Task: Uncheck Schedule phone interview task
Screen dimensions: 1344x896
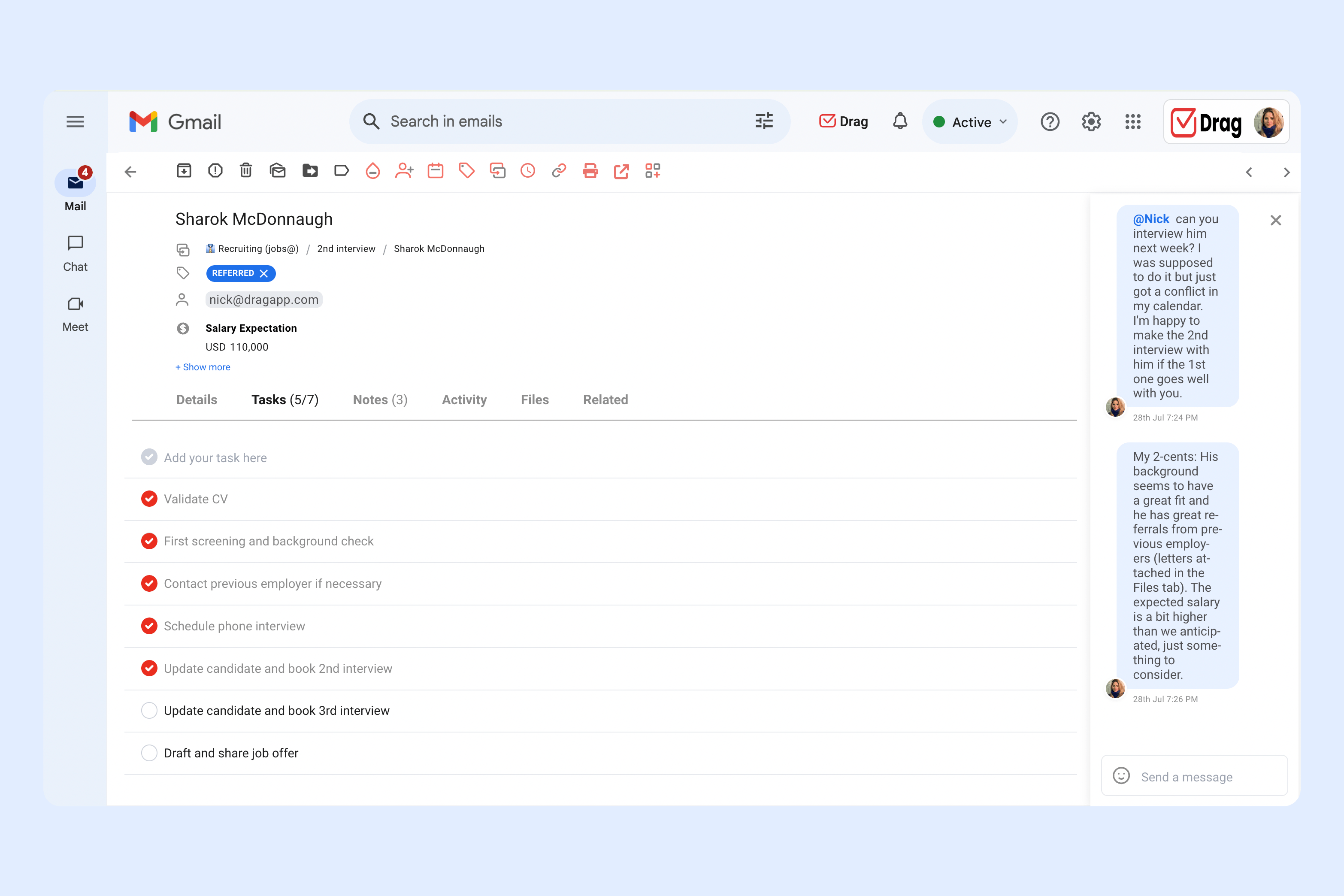Action: click(149, 626)
